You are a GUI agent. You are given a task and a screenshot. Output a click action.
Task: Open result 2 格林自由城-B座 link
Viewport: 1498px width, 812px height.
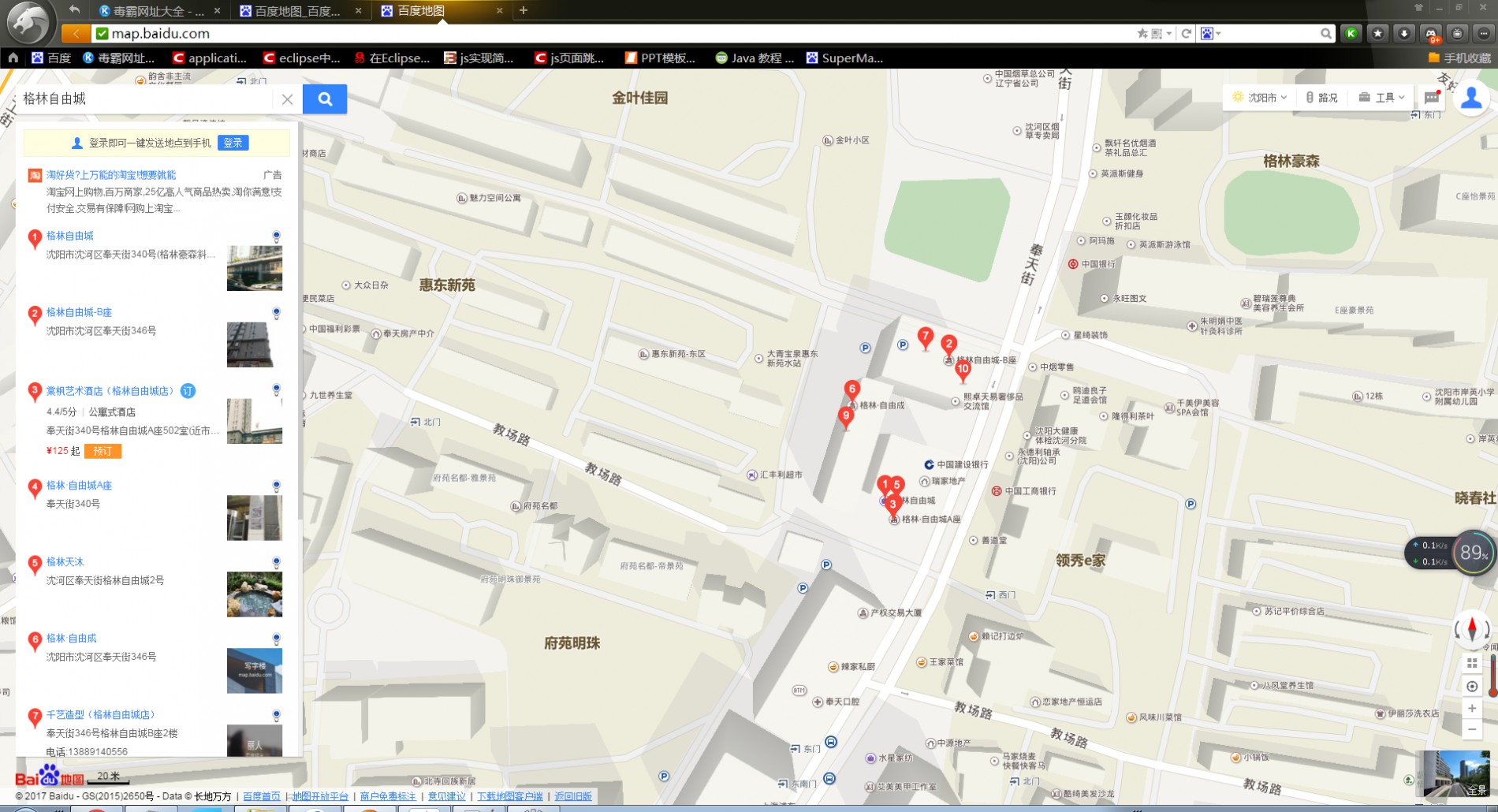tap(79, 312)
